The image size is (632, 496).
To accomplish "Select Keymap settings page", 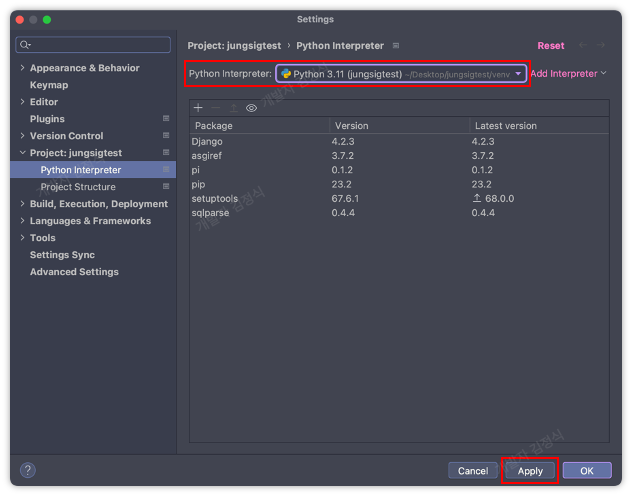I will [x=49, y=85].
